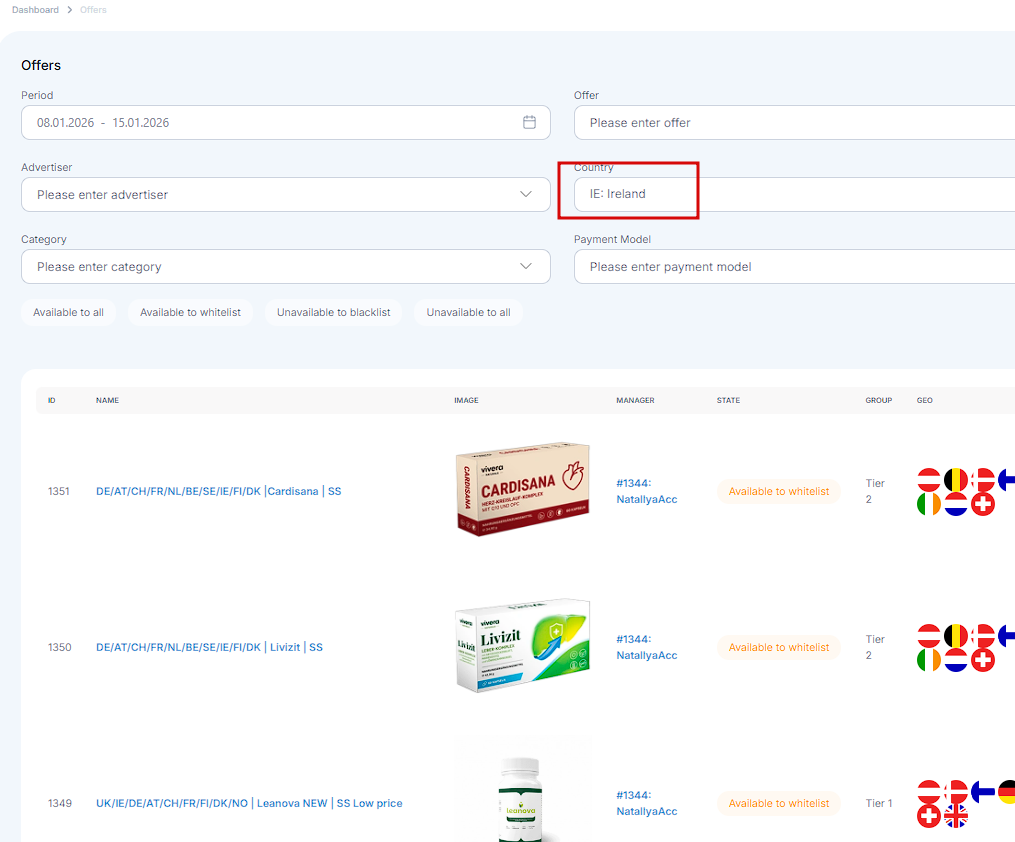
Task: Select the Available to whitelist filter chip
Action: [x=190, y=312]
